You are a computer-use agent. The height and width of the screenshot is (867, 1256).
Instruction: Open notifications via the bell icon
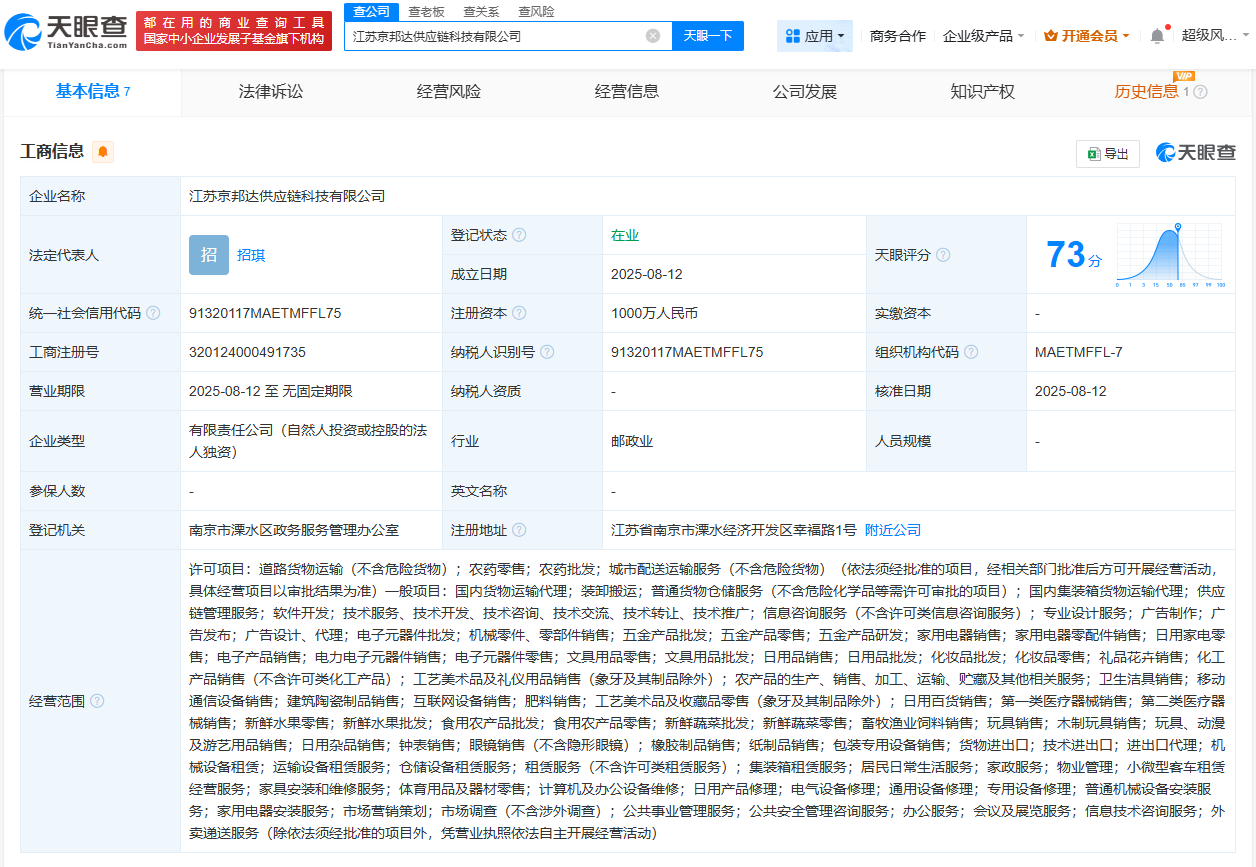coord(1157,34)
